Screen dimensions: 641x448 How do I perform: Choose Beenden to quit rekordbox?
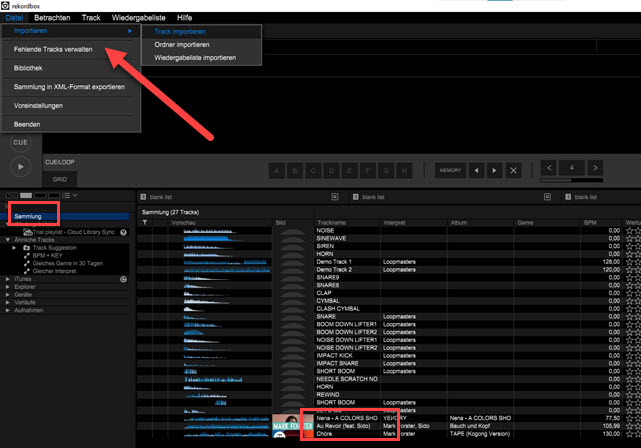pyautogui.click(x=71, y=124)
